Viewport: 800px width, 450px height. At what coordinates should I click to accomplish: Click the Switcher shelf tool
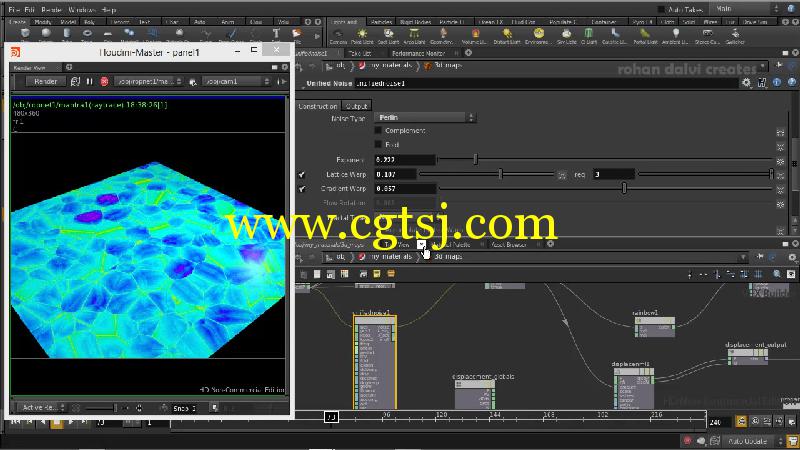click(x=735, y=36)
